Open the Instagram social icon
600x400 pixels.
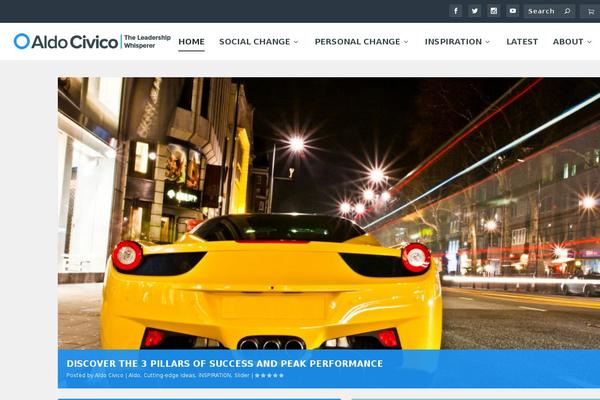tap(494, 11)
